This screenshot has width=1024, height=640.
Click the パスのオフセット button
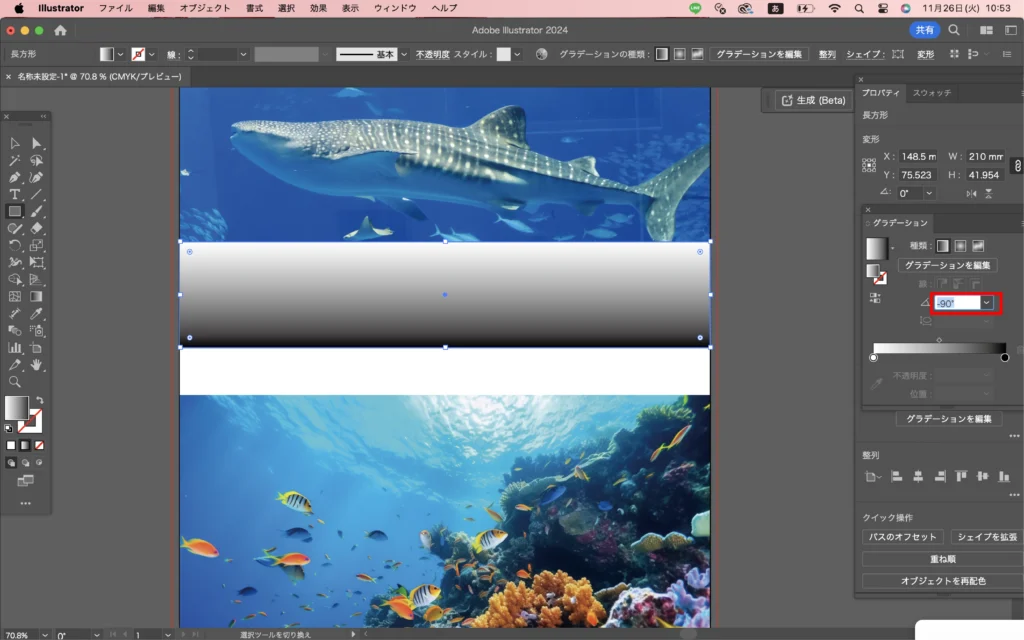click(902, 537)
